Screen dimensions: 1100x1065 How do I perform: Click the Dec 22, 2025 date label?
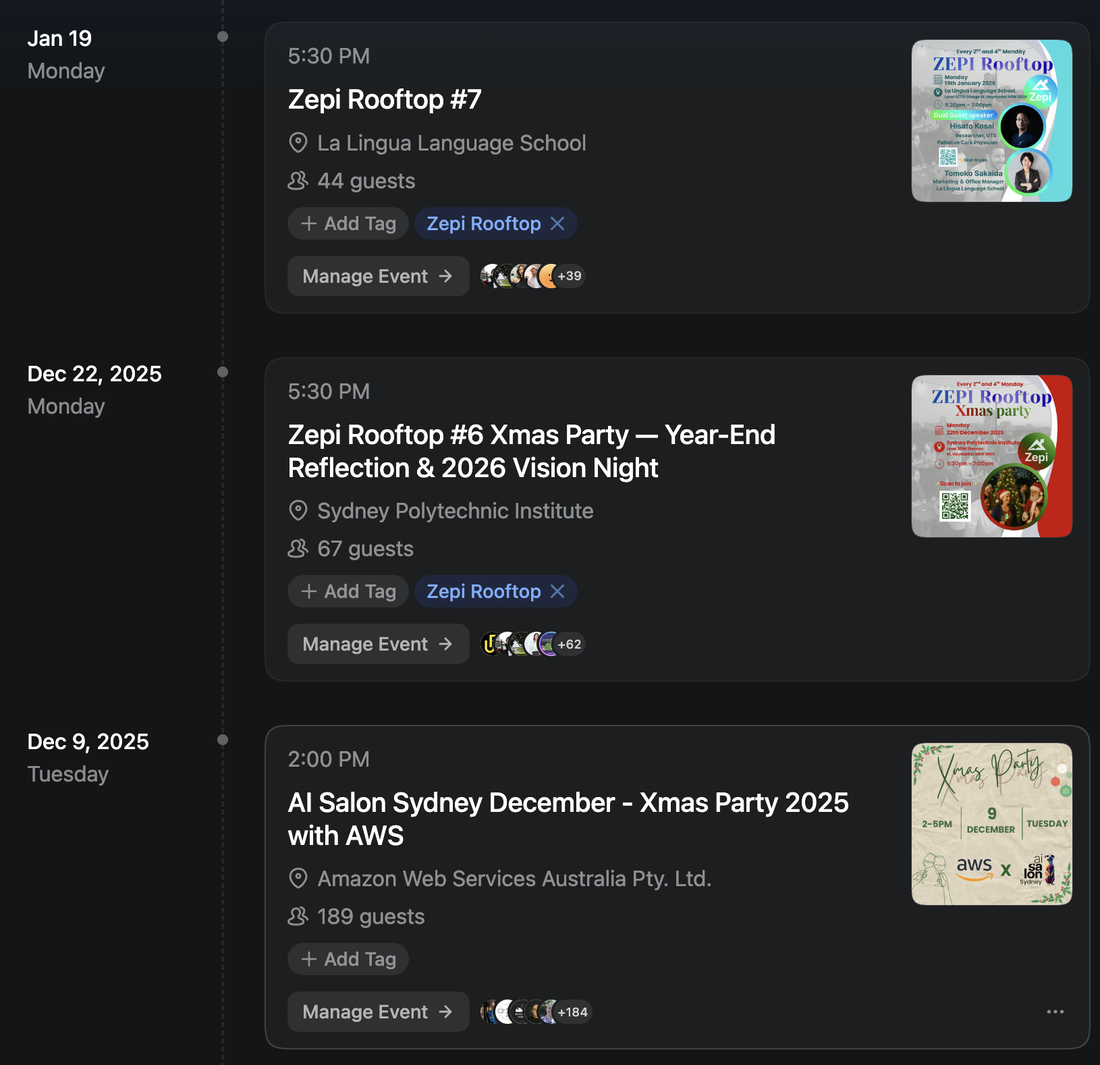coord(95,374)
